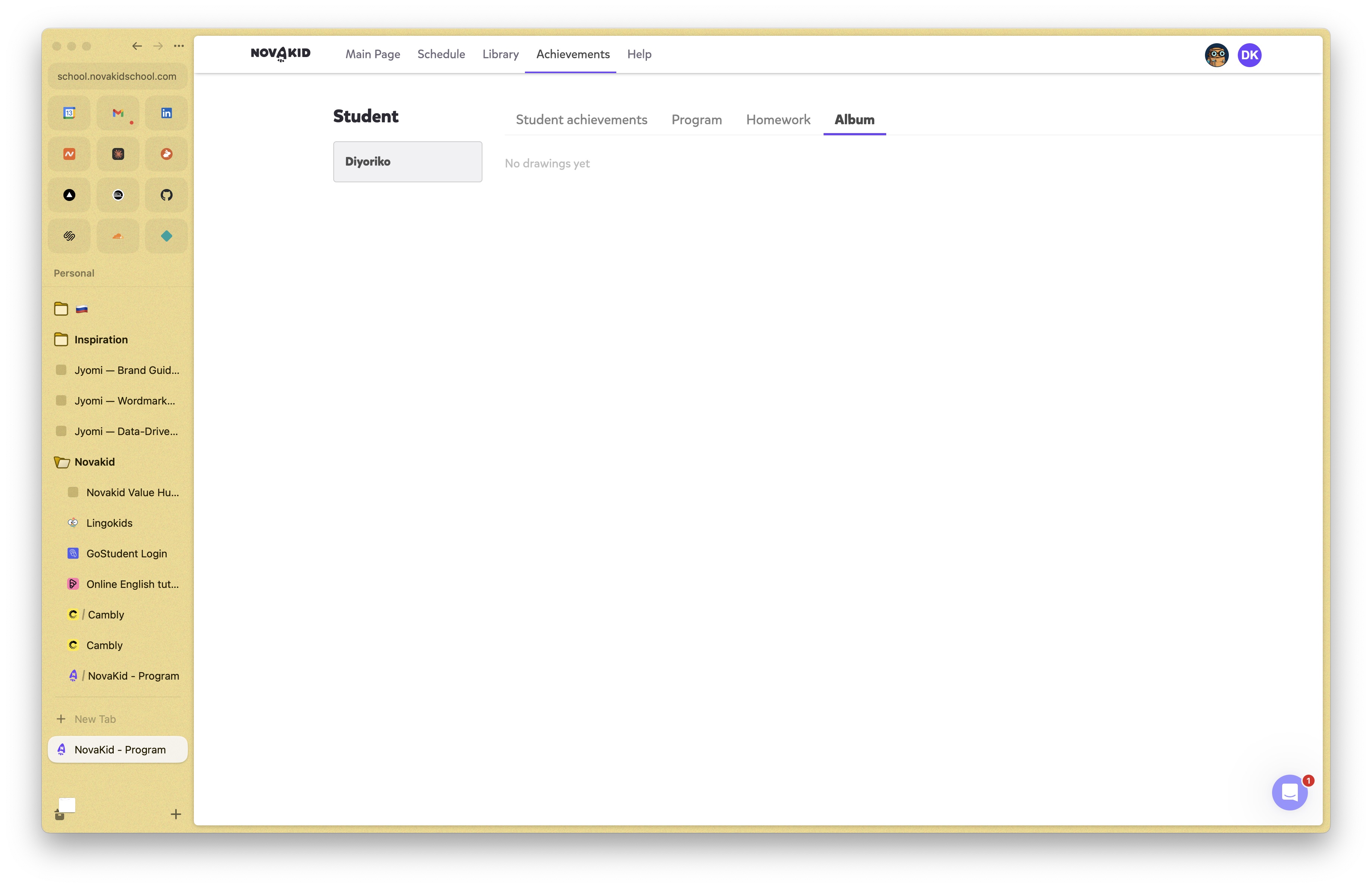Open the support chat bubble
1372x888 pixels.
coord(1289,792)
